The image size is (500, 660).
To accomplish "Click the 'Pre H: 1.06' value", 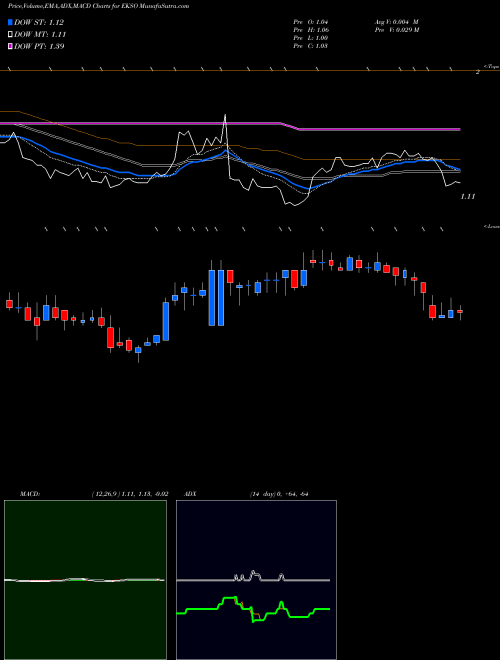I will (311, 30).
